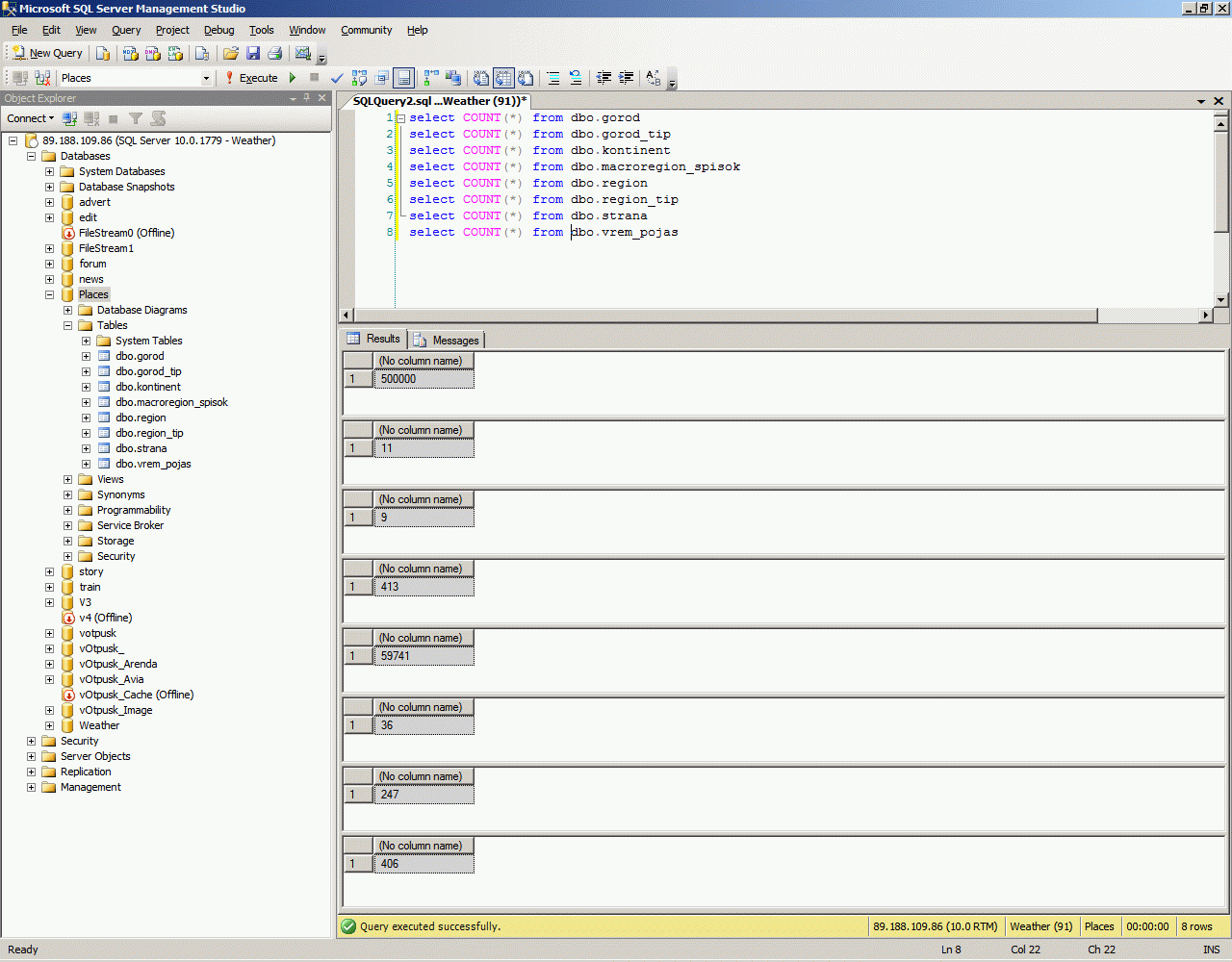Click the editor vertical scrollbar thumb

(x=1221, y=181)
